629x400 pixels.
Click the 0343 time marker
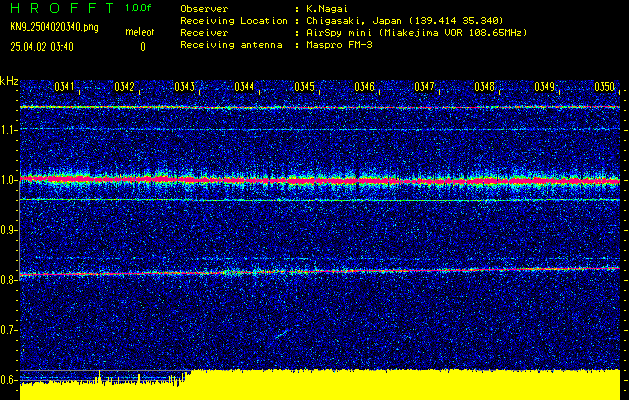[x=185, y=87]
